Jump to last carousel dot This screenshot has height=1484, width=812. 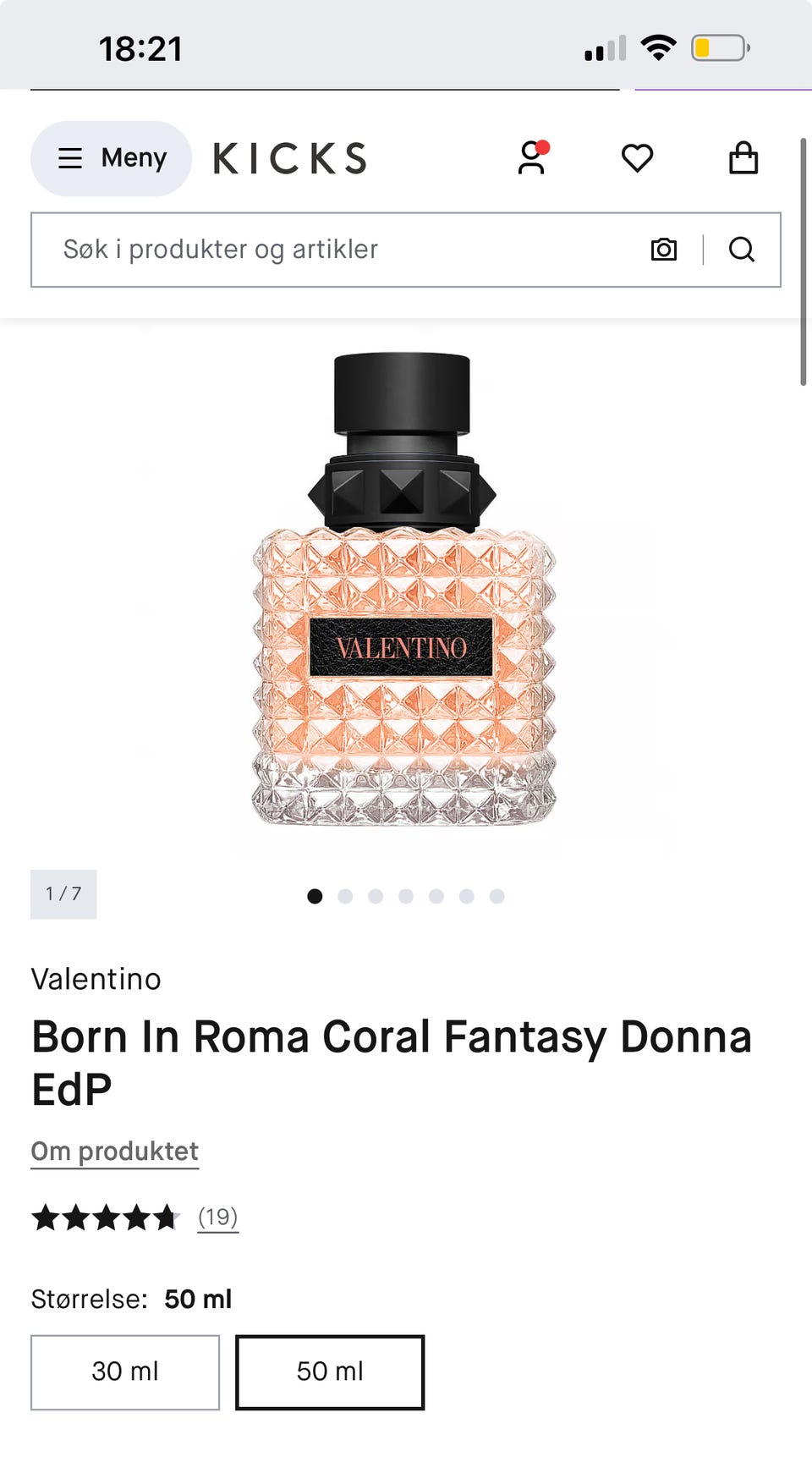[497, 896]
